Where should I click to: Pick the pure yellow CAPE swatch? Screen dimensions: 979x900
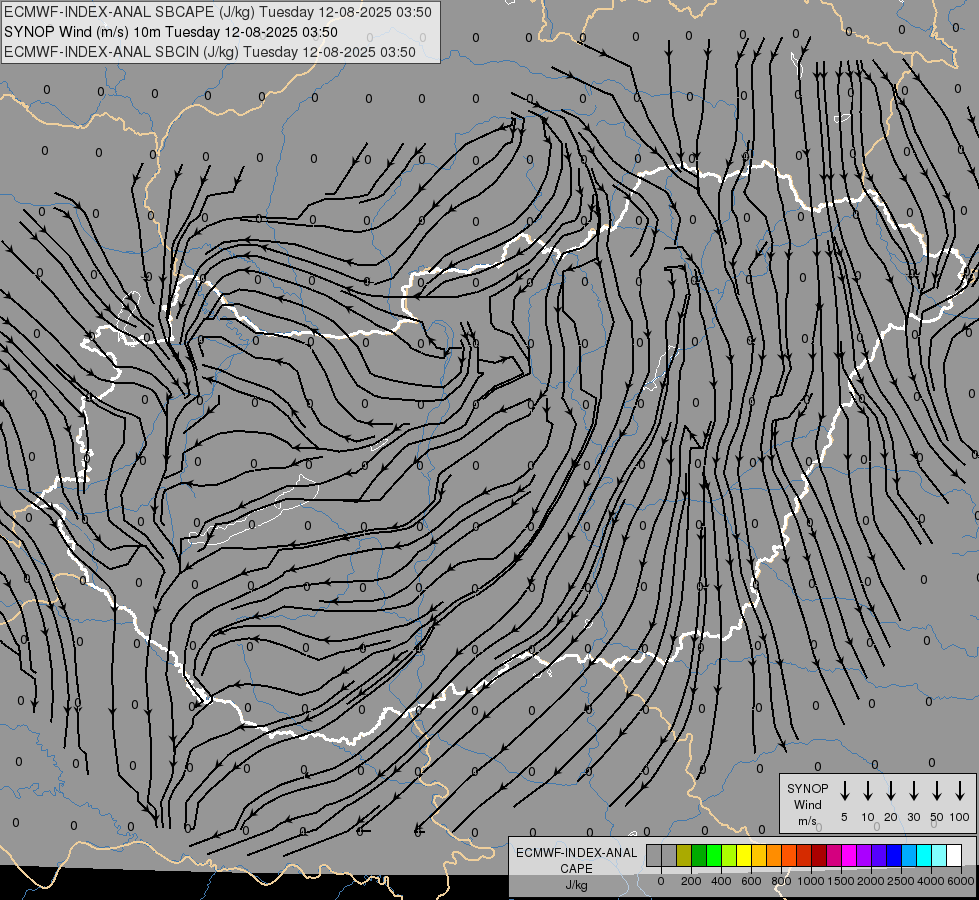click(744, 855)
